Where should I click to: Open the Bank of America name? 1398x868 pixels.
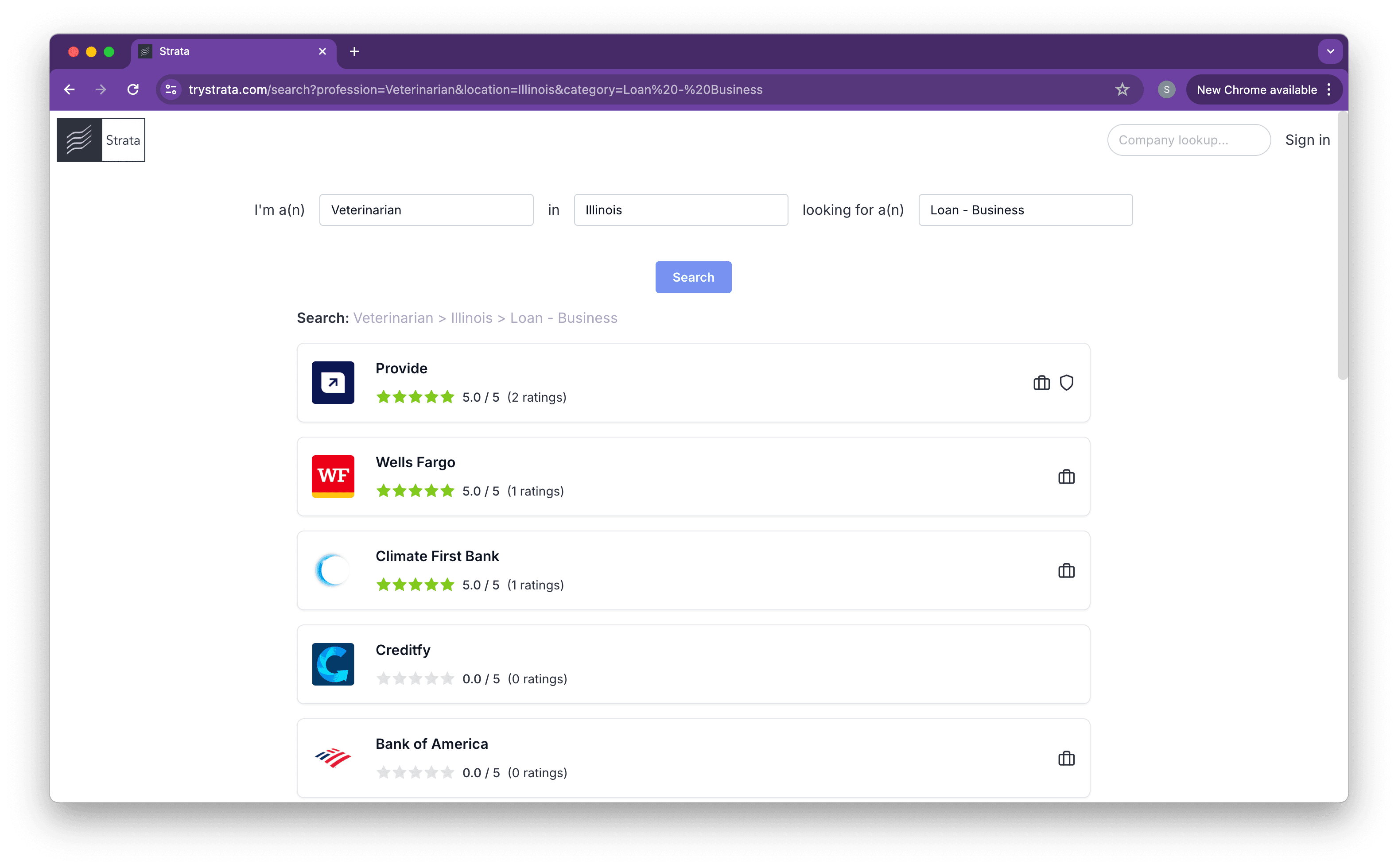pyautogui.click(x=432, y=744)
